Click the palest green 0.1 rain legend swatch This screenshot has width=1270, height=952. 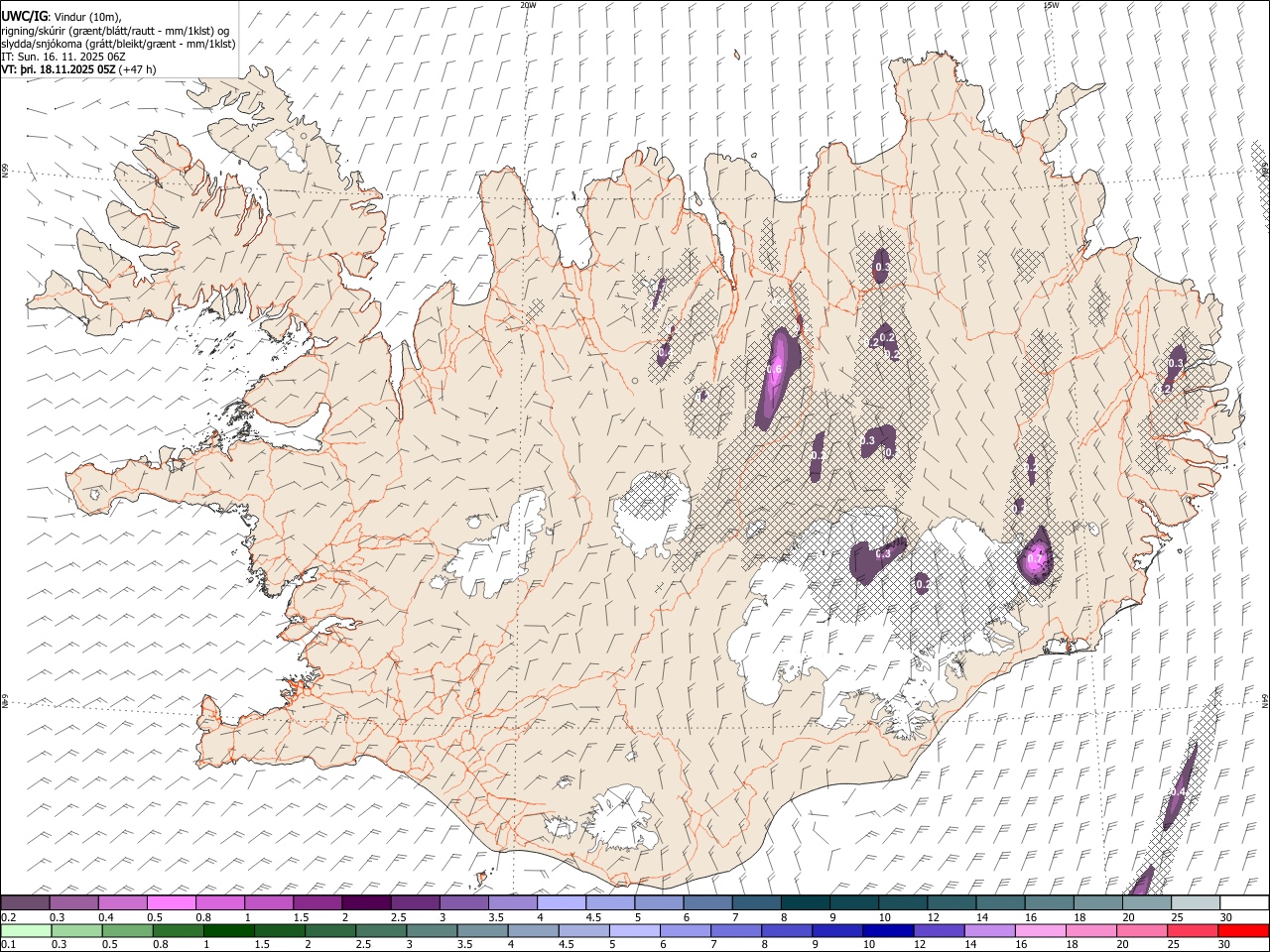click(26, 930)
